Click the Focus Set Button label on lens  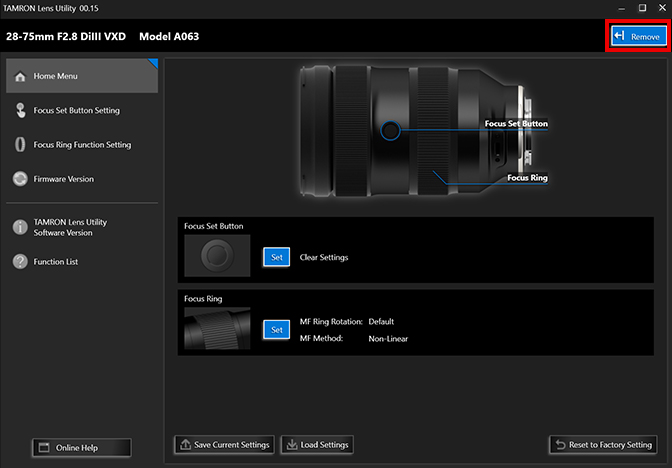(516, 123)
